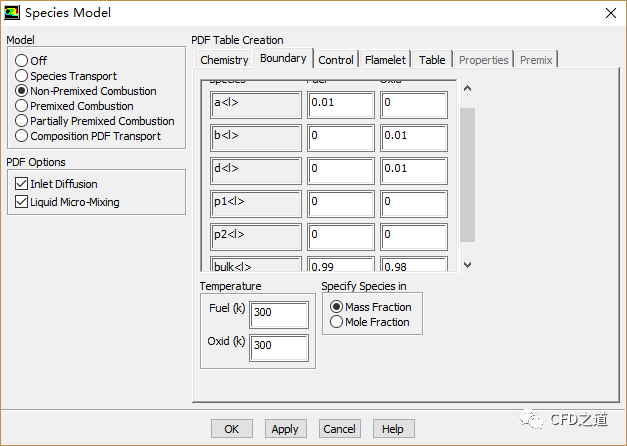Viewport: 627px width, 446px height.
Task: Click the Apply button
Action: (x=285, y=429)
